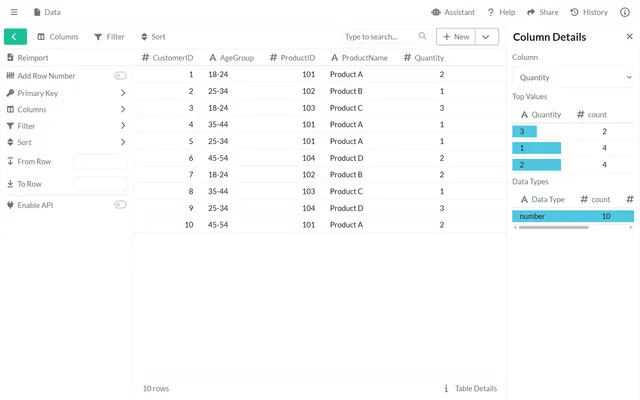The height and width of the screenshot is (400, 640).
Task: Click the Columns toolbar item
Action: coord(58,36)
